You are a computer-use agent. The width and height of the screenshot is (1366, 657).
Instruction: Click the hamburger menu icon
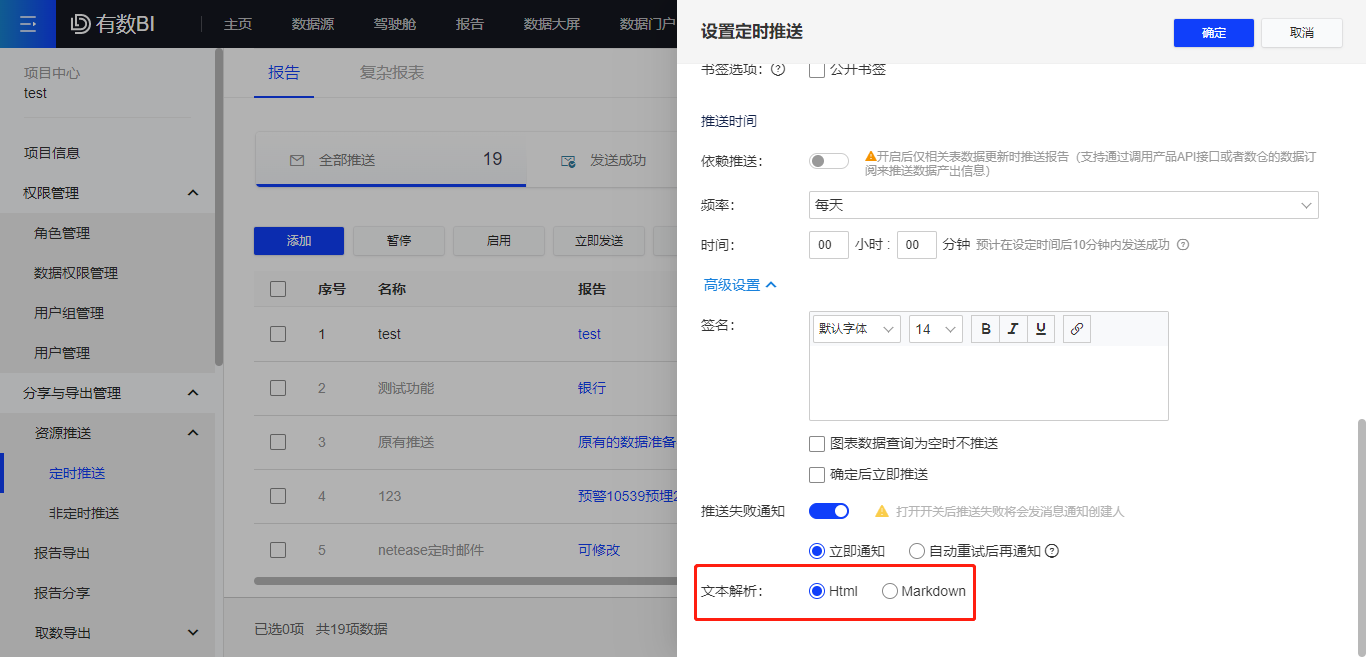[28, 24]
